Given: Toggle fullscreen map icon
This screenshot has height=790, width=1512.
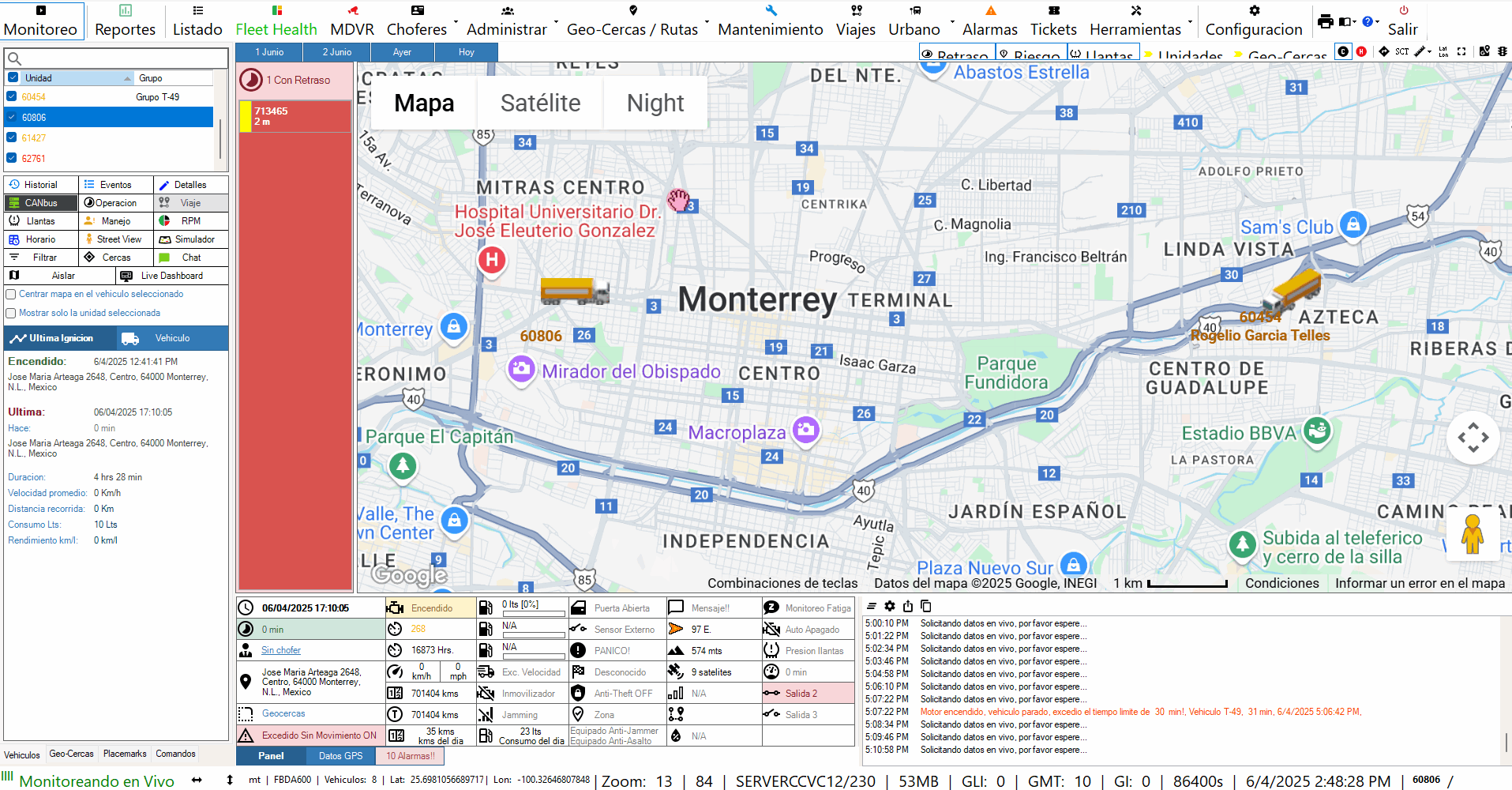Looking at the screenshot, I should tap(1461, 51).
